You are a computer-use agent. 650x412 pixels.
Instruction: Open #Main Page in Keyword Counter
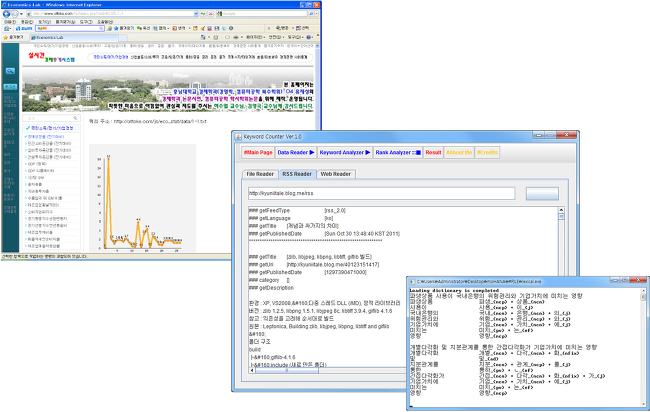coord(258,153)
